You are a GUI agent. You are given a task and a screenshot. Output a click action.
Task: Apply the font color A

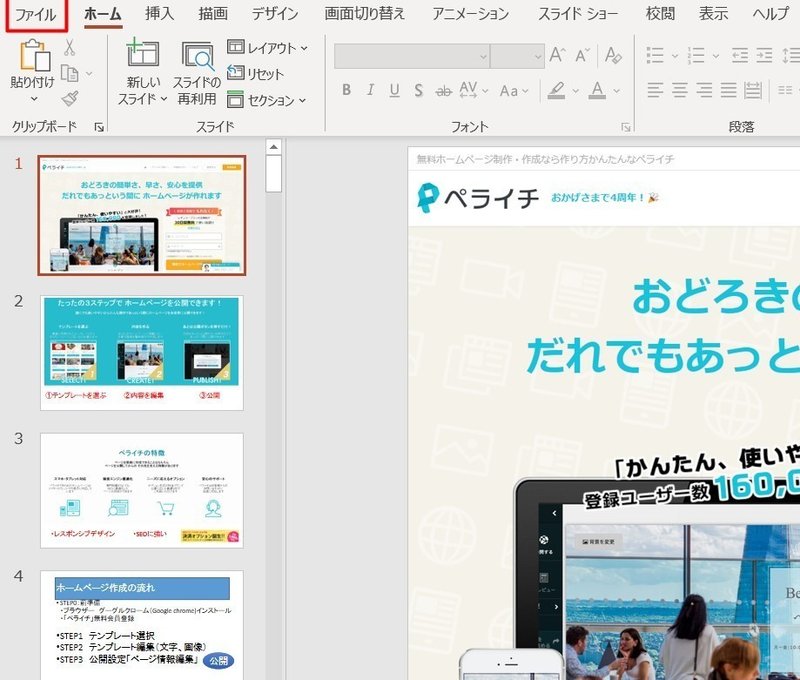[x=597, y=91]
